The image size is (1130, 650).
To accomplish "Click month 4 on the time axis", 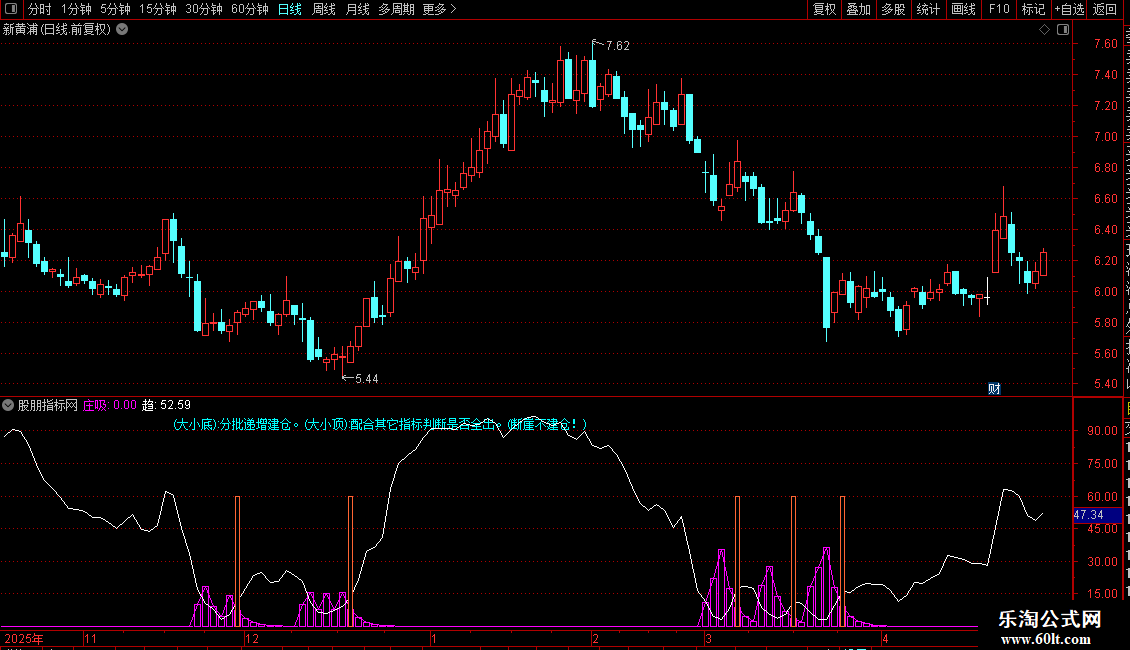I will pyautogui.click(x=886, y=638).
